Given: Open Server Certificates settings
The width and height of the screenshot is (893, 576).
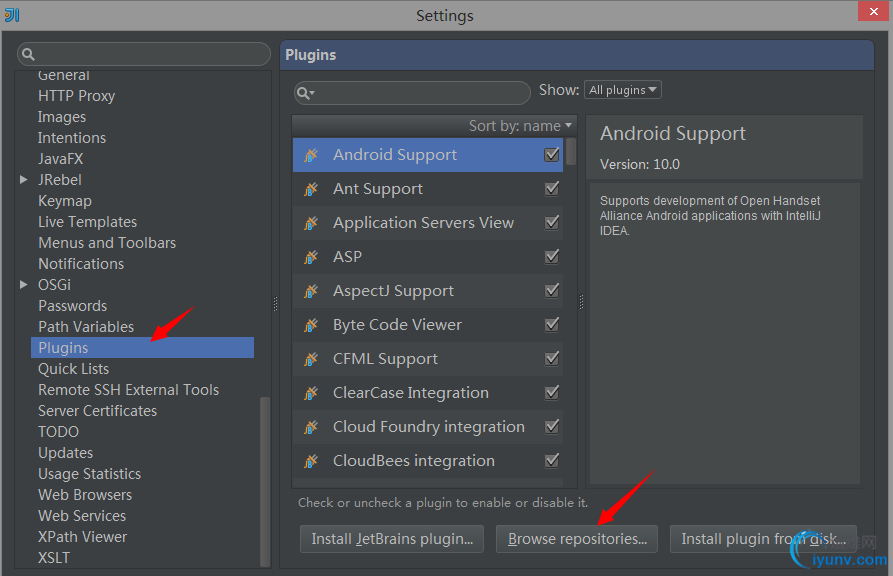Looking at the screenshot, I should pyautogui.click(x=97, y=411).
